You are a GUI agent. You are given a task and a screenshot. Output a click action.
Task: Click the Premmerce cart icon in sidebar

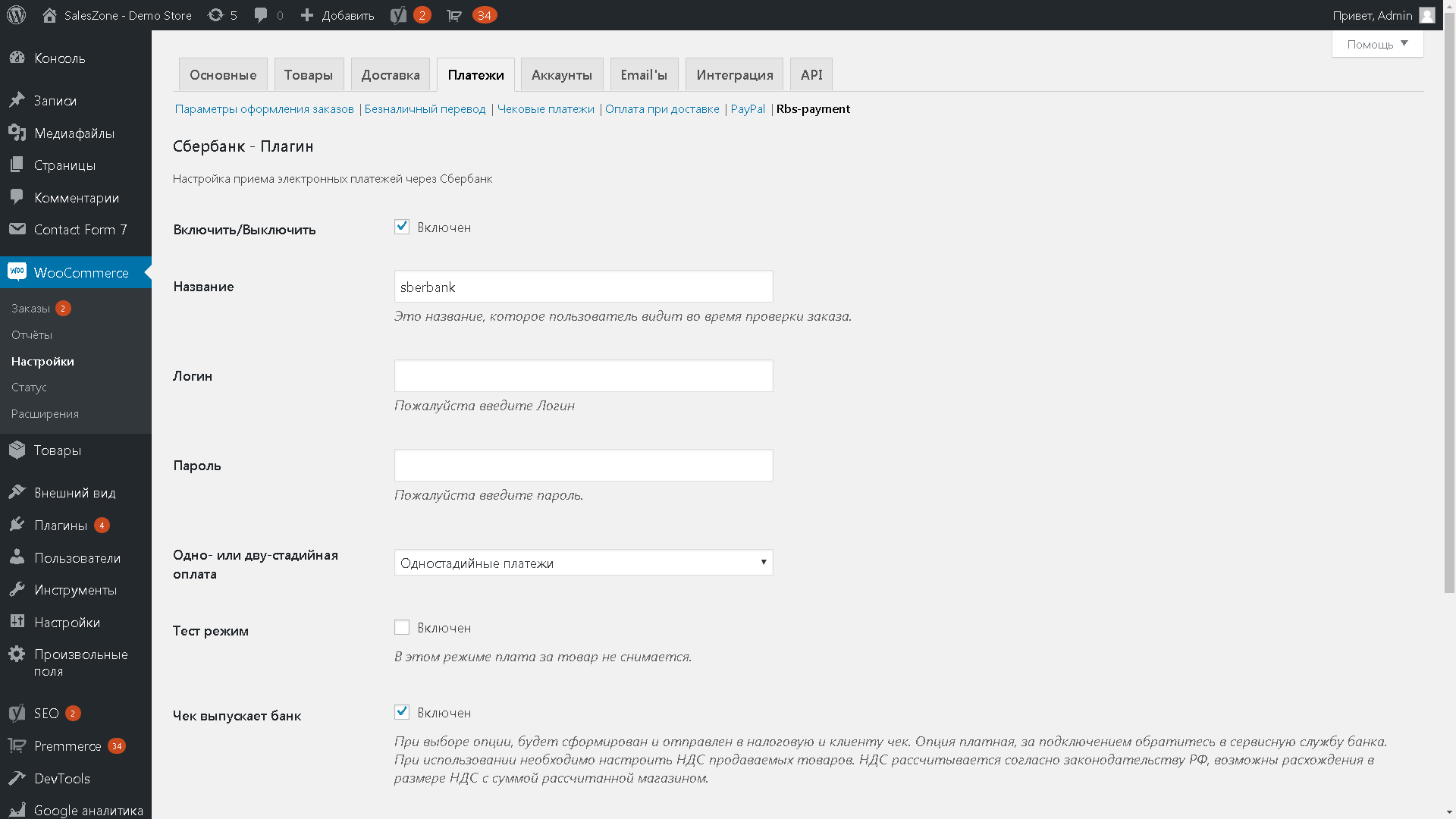(x=17, y=745)
